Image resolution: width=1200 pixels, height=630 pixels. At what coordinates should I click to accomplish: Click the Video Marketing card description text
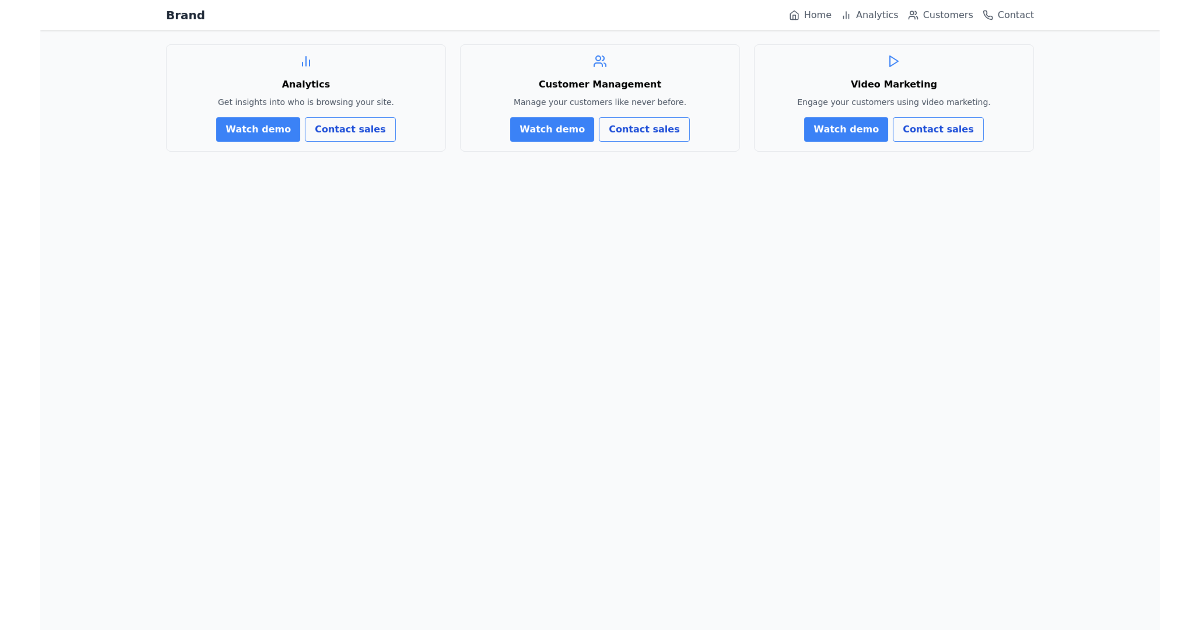pyautogui.click(x=893, y=102)
